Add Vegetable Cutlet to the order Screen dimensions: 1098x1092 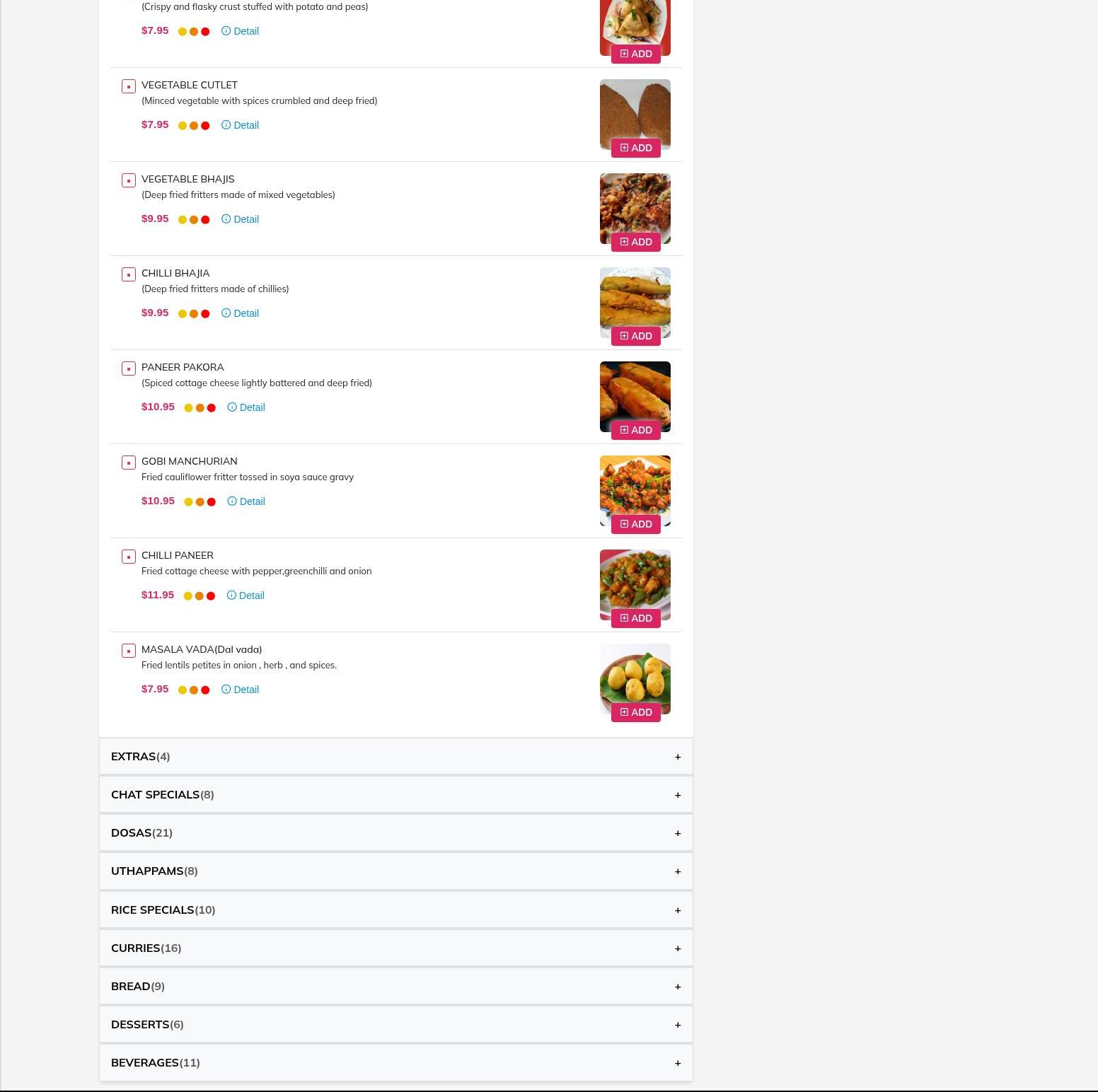[x=636, y=148]
